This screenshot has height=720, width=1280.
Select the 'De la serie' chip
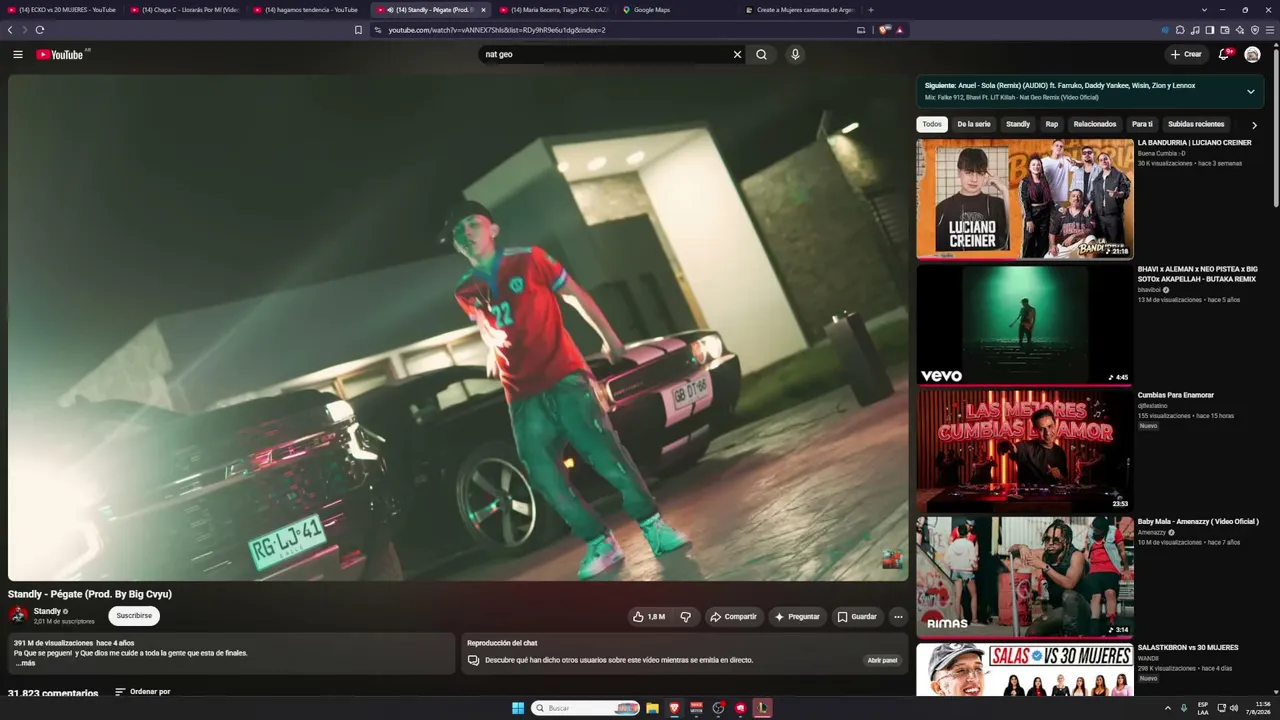click(974, 125)
